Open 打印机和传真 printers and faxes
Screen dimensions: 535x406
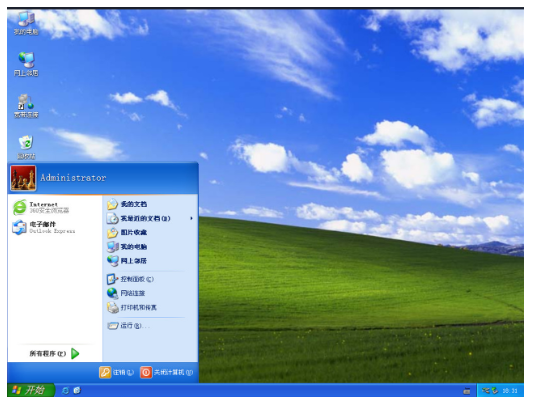point(150,307)
